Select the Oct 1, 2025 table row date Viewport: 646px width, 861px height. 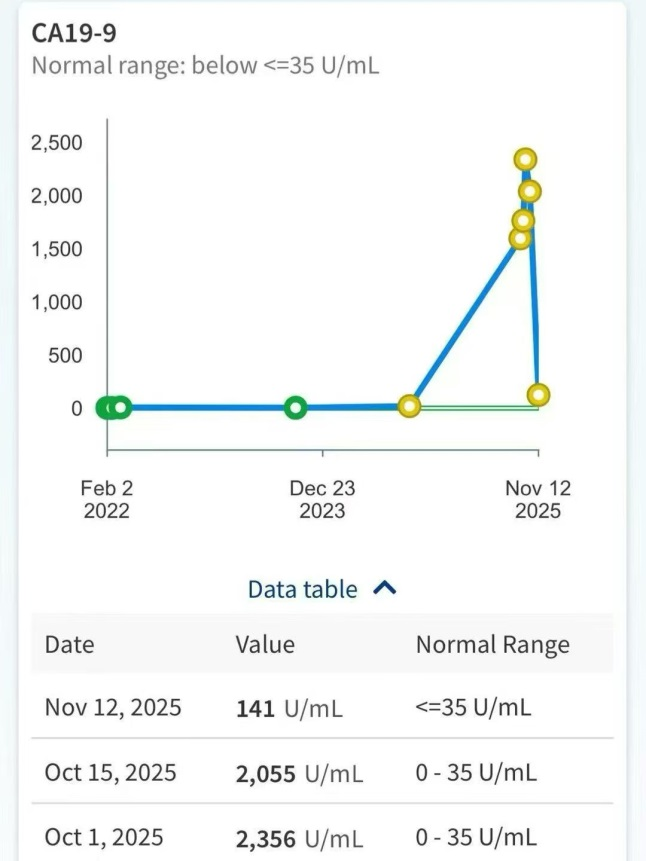point(104,837)
